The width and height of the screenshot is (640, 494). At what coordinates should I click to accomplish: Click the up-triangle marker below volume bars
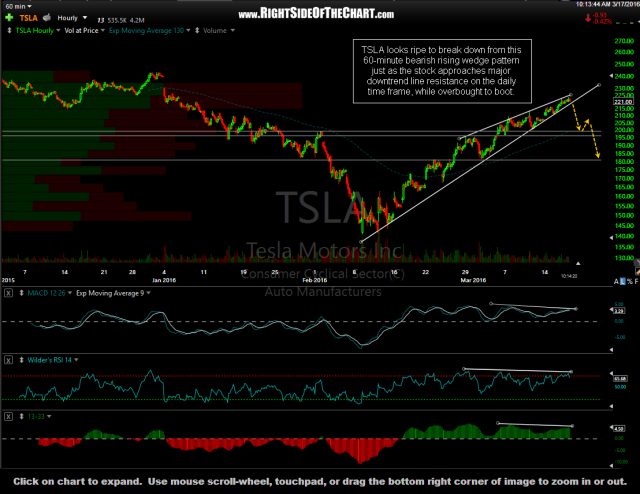tap(578, 263)
